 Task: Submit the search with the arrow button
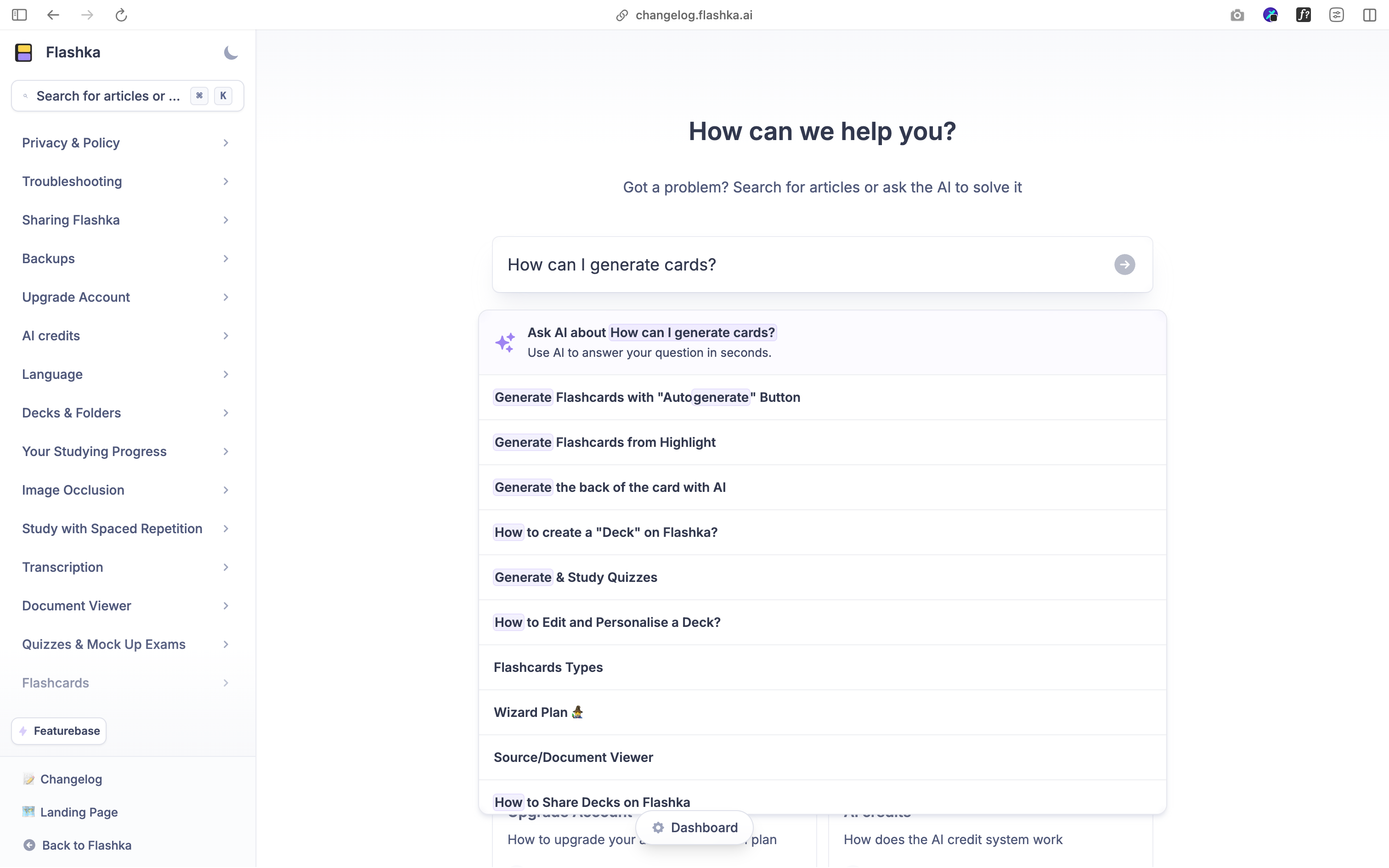coord(1124,265)
